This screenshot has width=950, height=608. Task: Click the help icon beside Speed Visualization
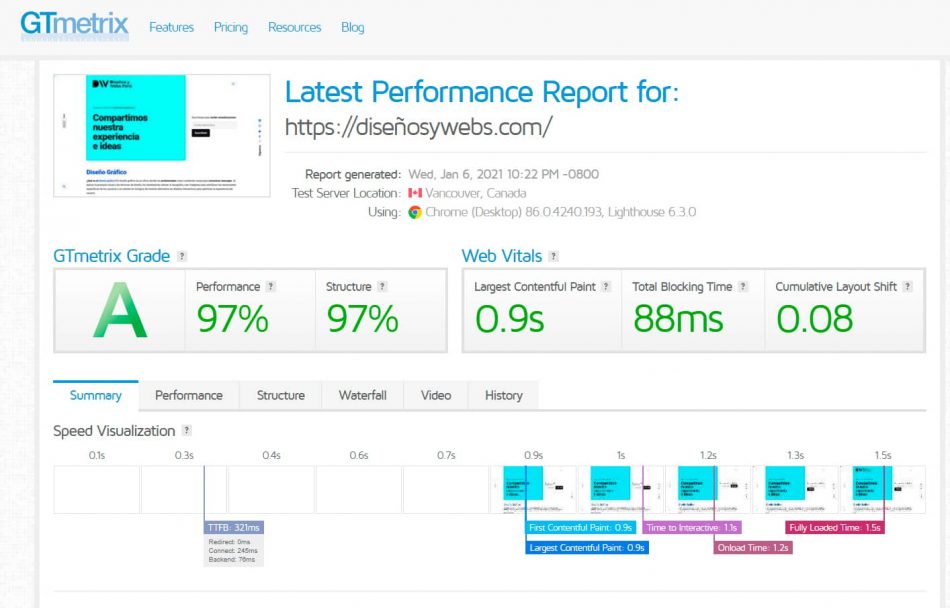(x=187, y=431)
